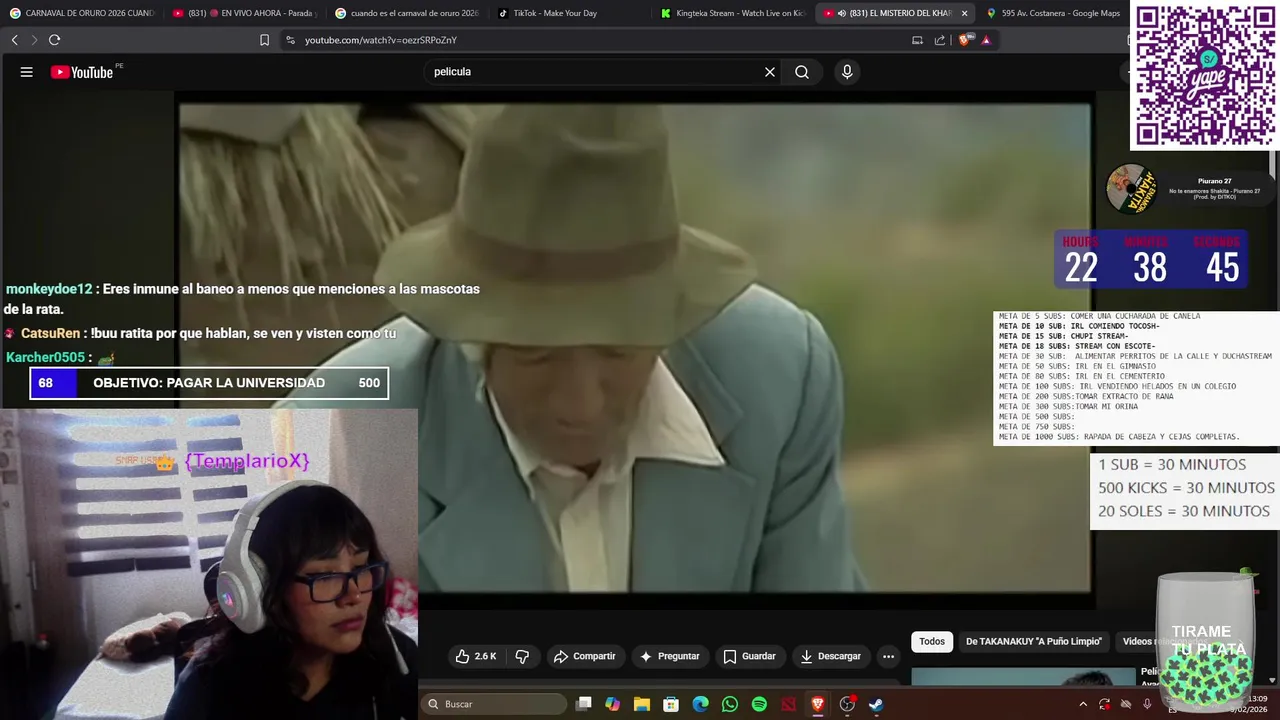The height and width of the screenshot is (720, 1280).
Task: Click the Windows taskbar Buscar search box
Action: click(x=494, y=704)
